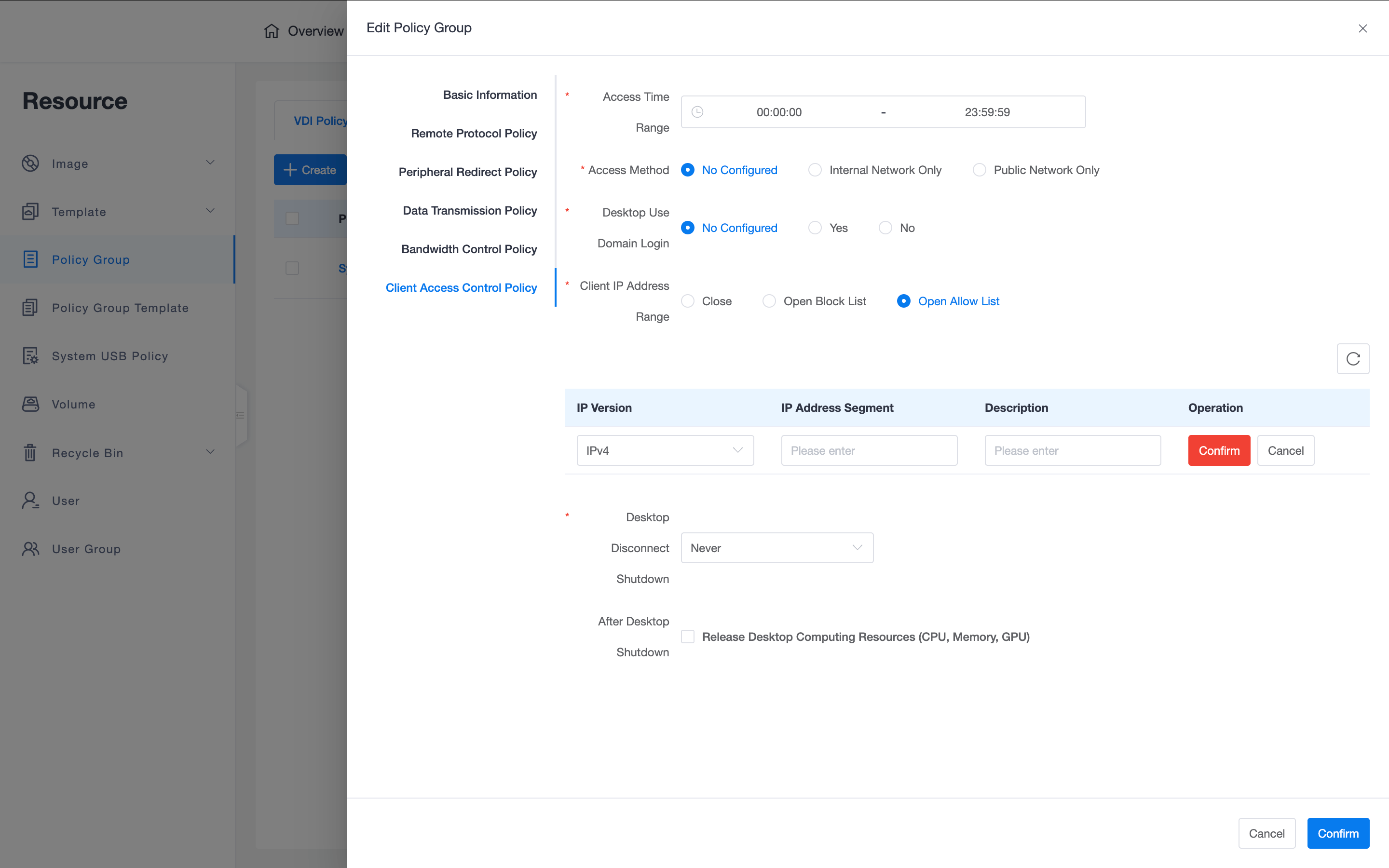Expand the Recycle Bin sidebar menu
Viewport: 1389px width, 868px height.
pyautogui.click(x=210, y=452)
